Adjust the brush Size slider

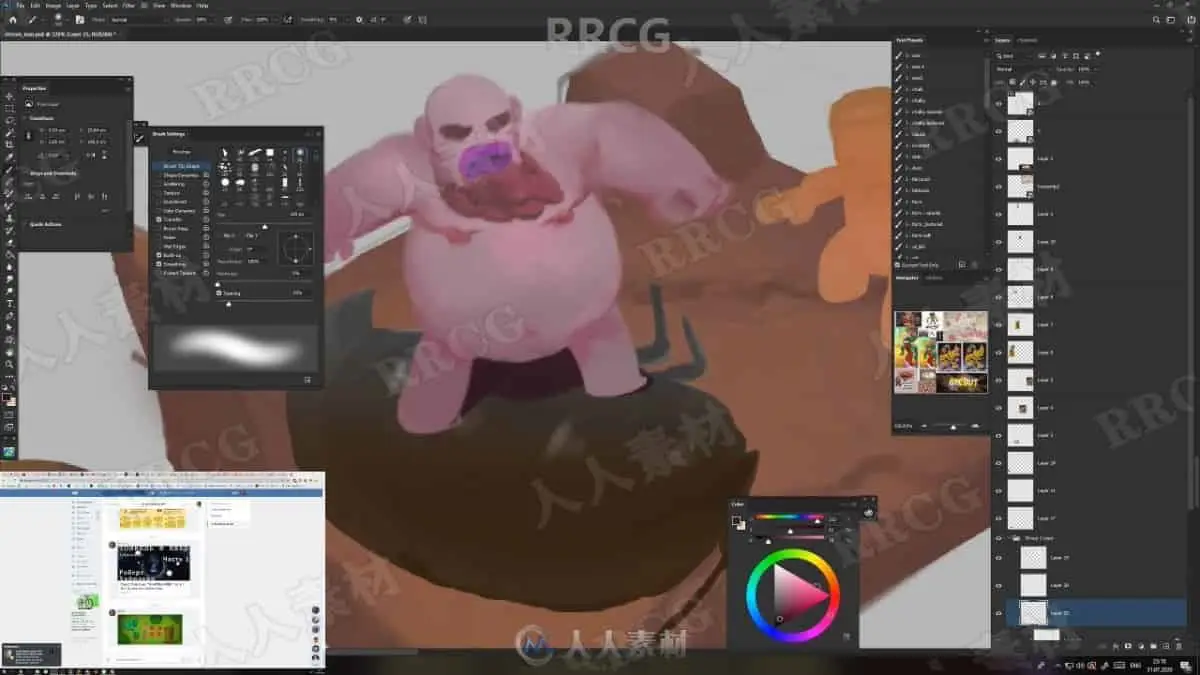click(265, 226)
